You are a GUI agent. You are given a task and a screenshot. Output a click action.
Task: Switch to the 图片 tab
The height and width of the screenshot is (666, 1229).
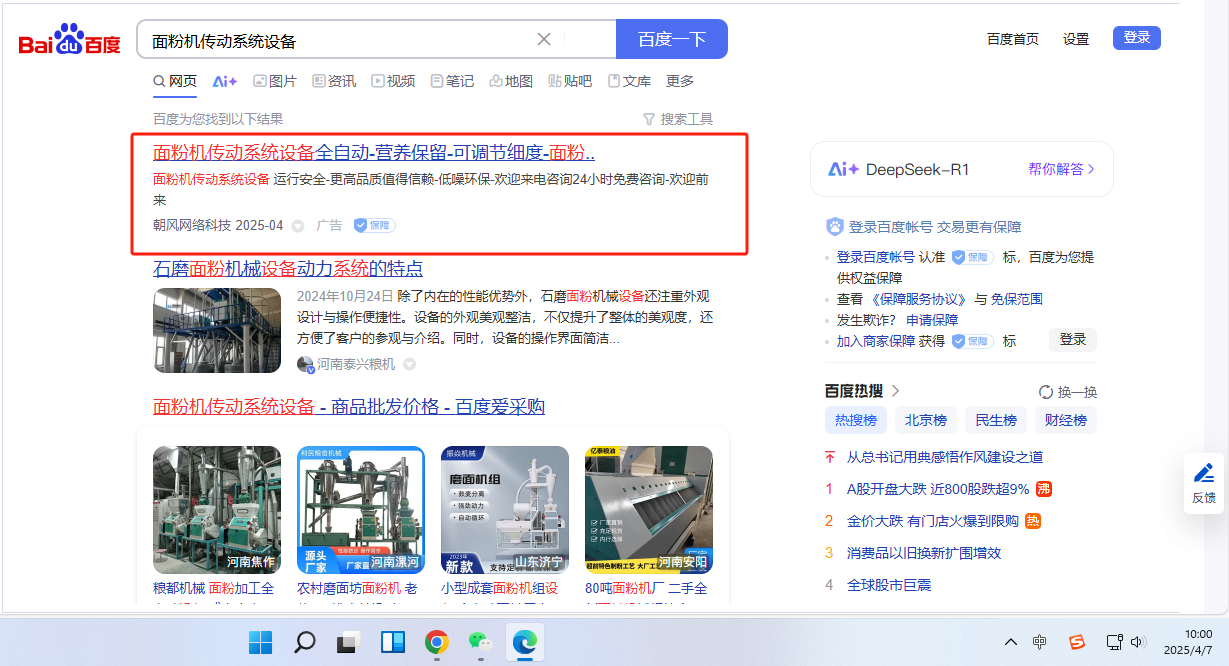(275, 81)
